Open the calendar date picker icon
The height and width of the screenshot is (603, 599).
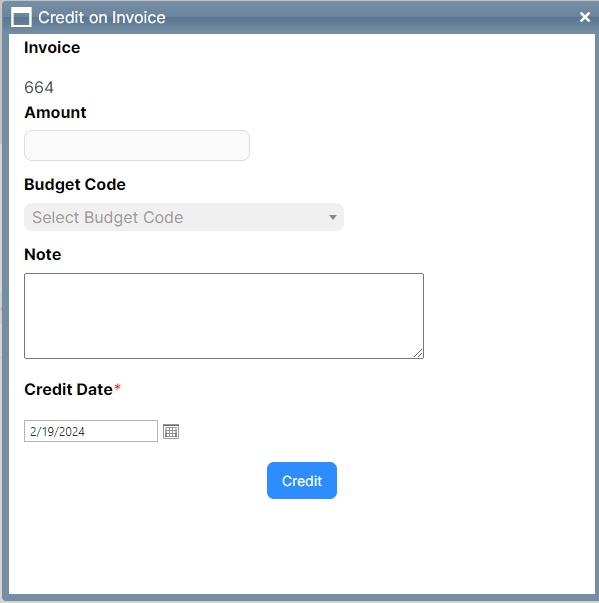[171, 431]
